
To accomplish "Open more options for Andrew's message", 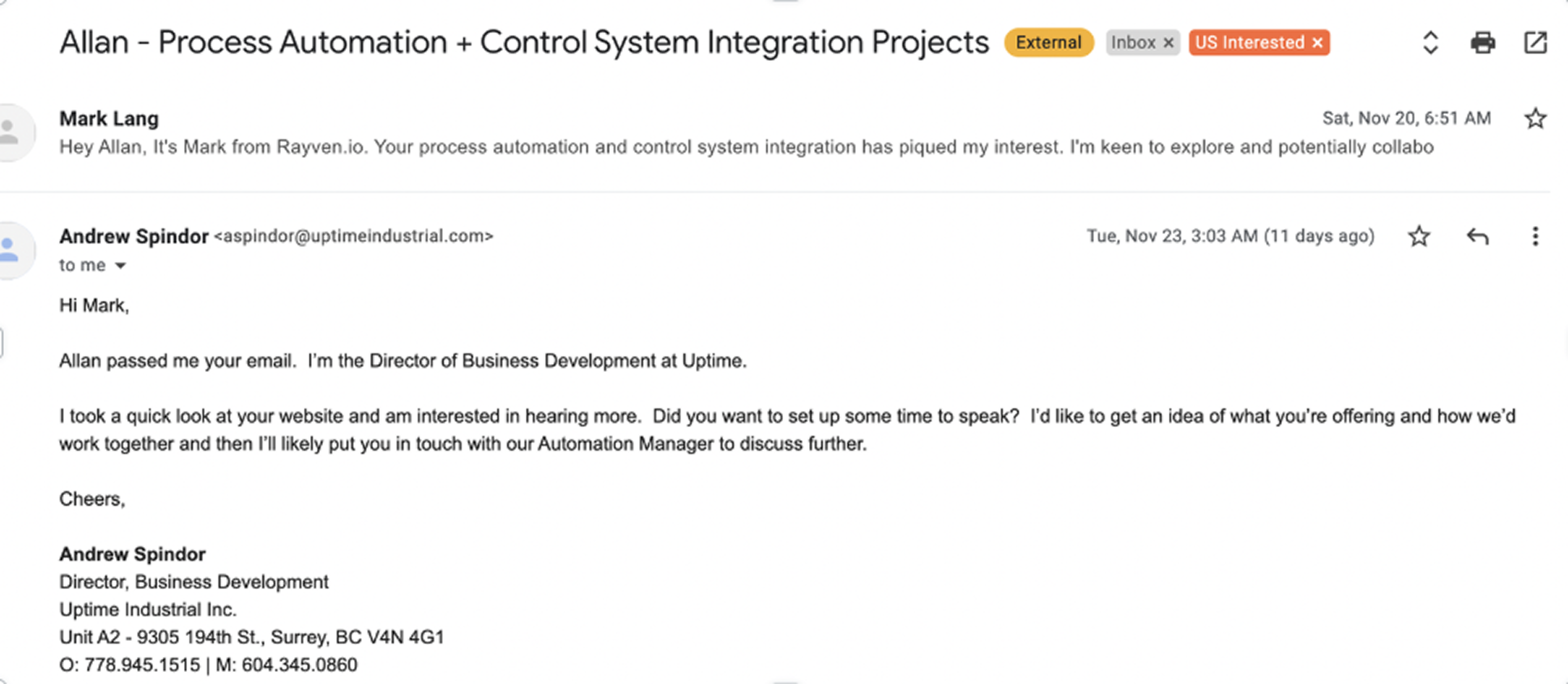I will pos(1535,236).
